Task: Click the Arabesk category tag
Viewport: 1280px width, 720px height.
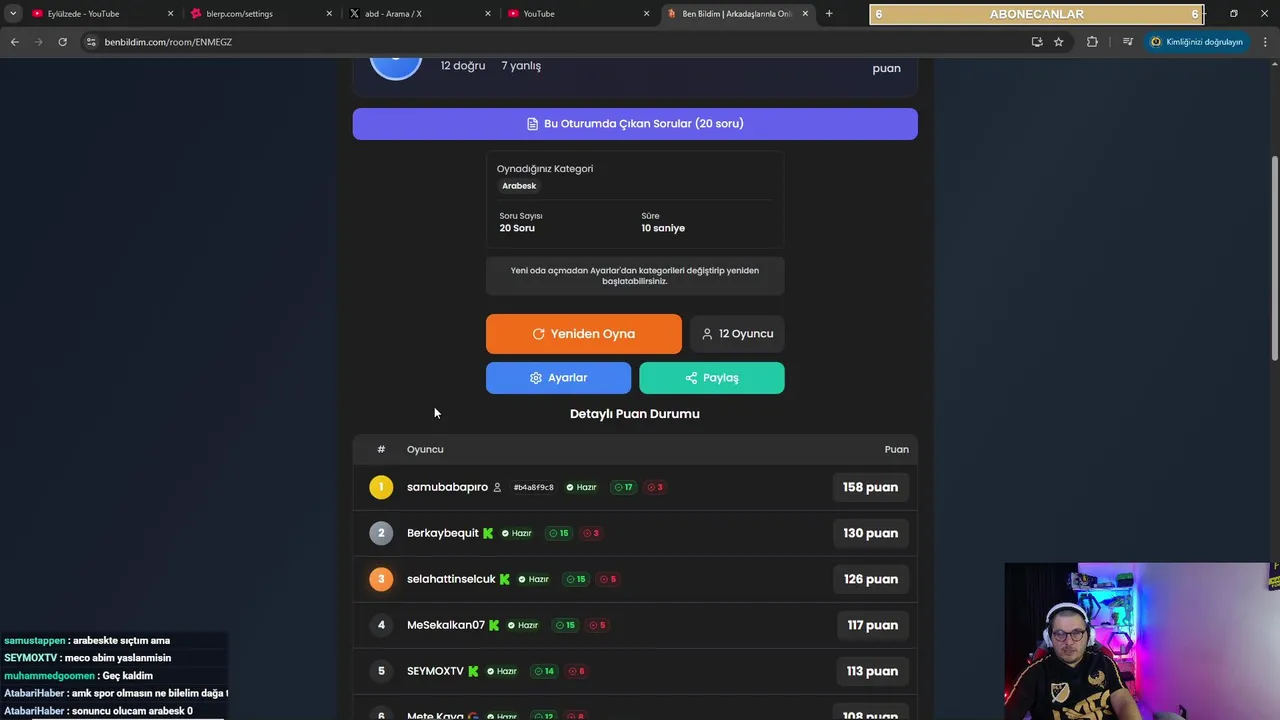Action: pyautogui.click(x=519, y=186)
